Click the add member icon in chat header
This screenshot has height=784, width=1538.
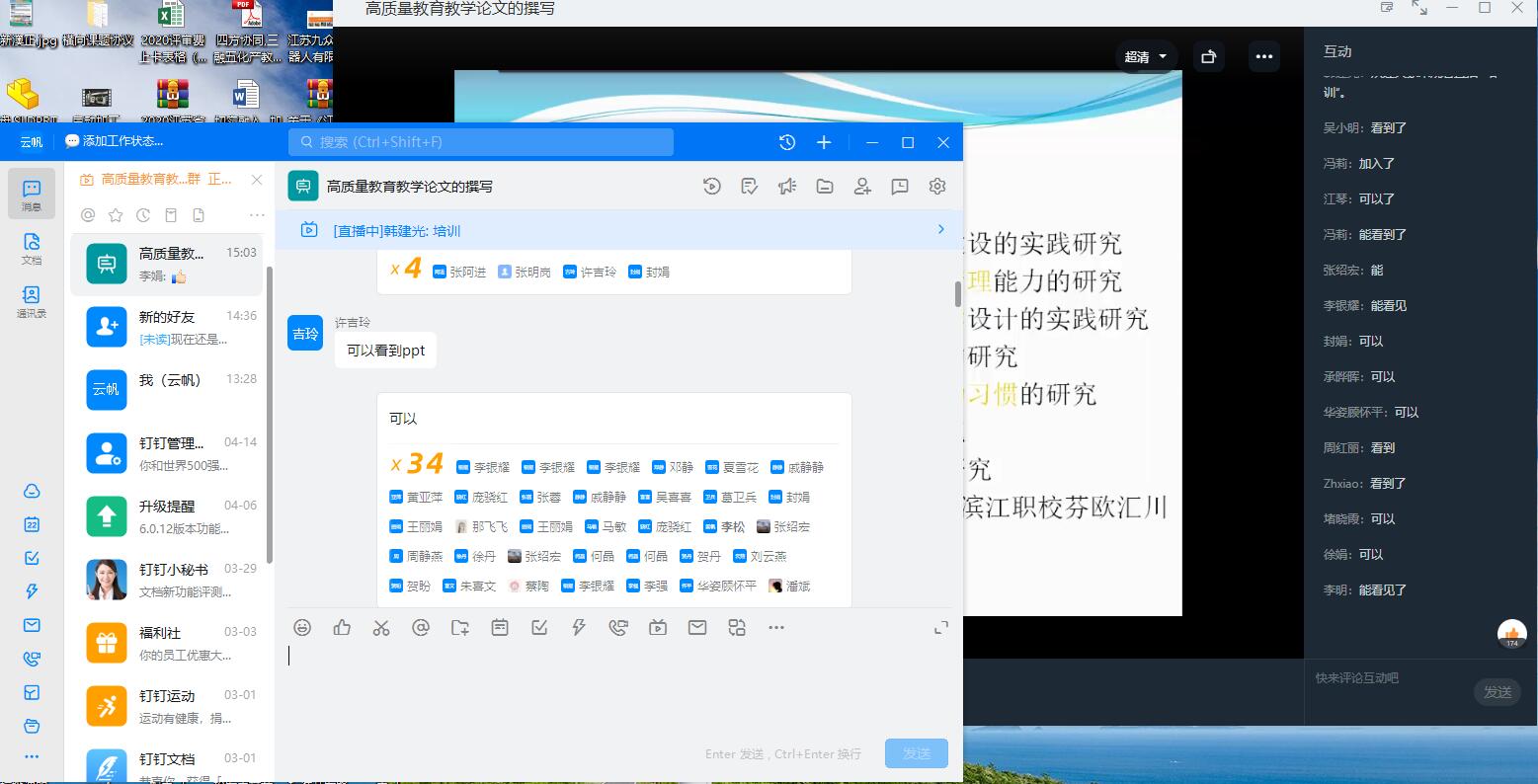coord(862,186)
